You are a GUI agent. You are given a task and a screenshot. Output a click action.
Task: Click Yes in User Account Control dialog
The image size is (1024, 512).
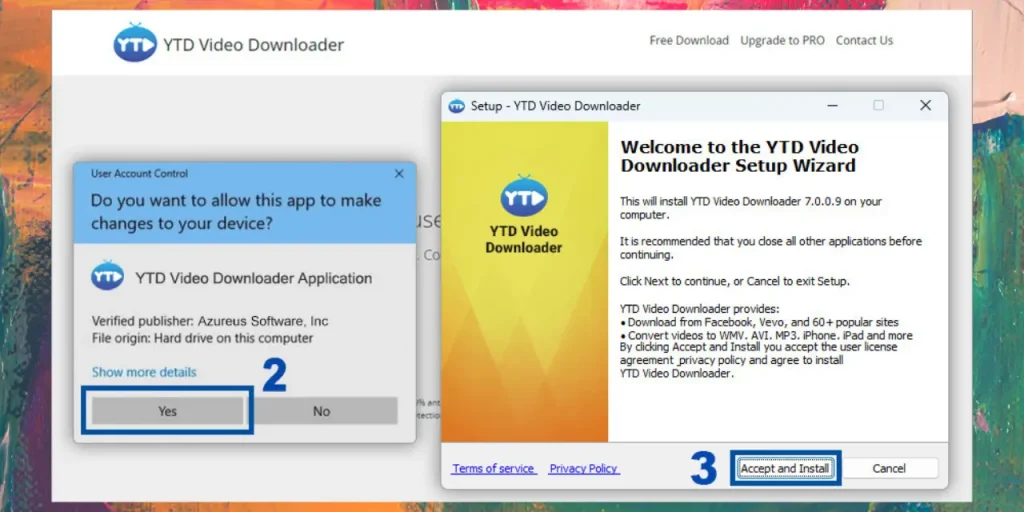coord(167,411)
